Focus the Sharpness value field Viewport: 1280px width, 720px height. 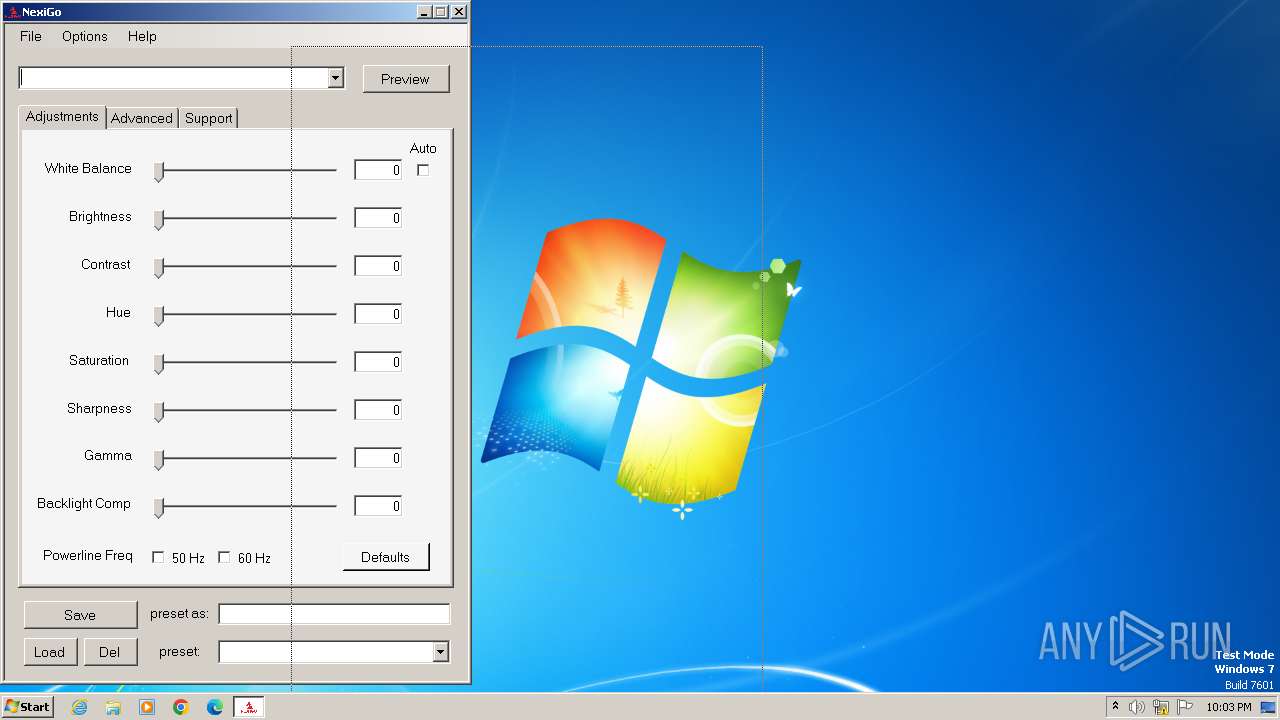coord(378,410)
